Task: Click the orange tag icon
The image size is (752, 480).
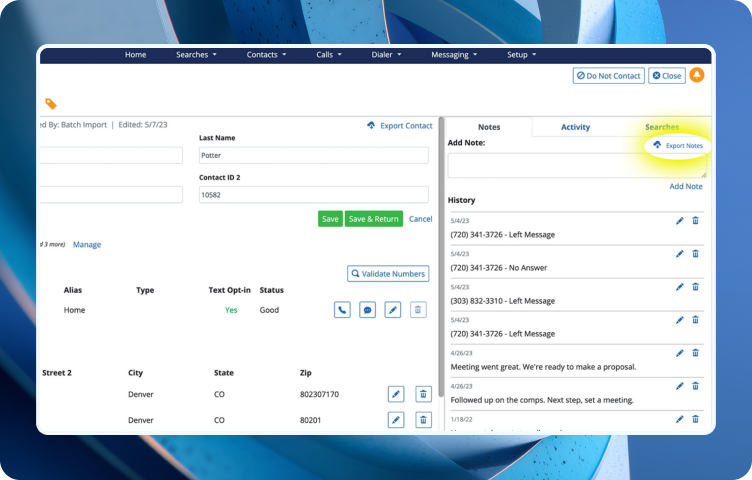Action: (51, 104)
